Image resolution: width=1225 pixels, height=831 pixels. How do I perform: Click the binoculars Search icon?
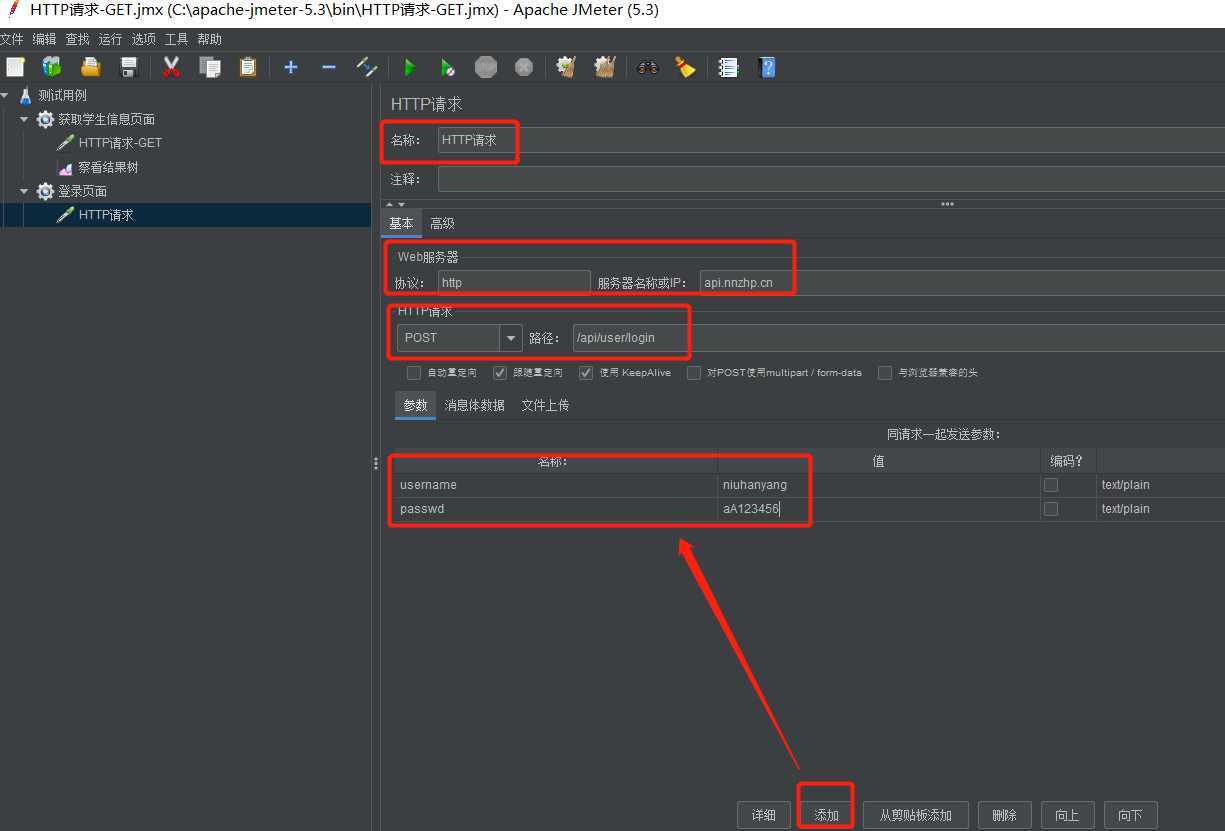click(x=648, y=68)
